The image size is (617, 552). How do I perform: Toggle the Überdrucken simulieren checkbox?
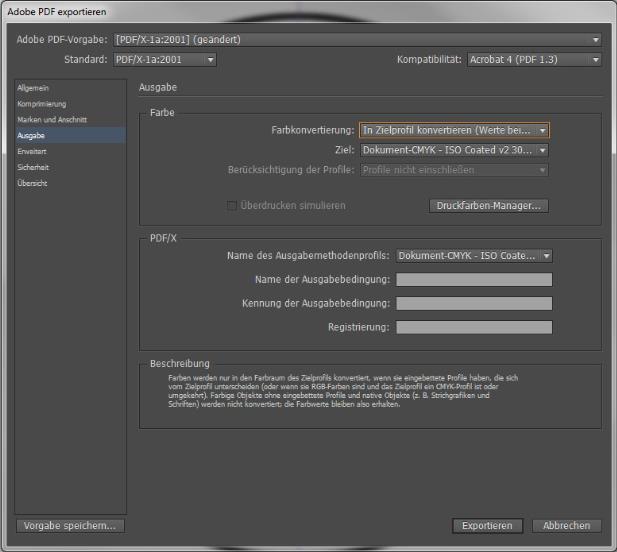pyautogui.click(x=232, y=205)
